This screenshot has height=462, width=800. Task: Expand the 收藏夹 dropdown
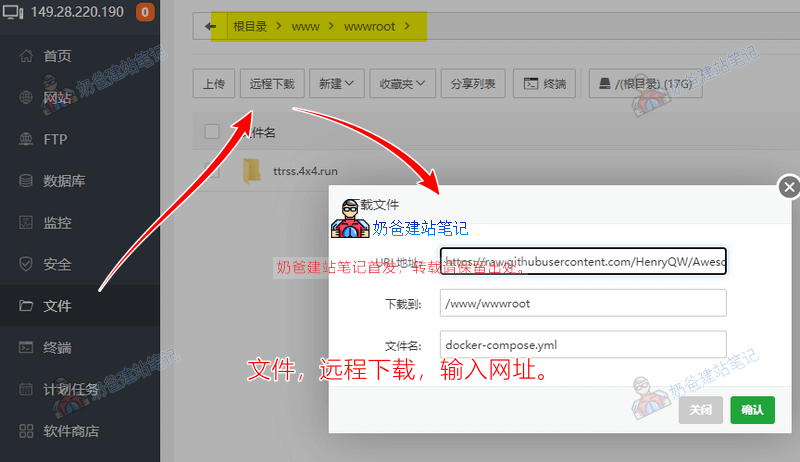(x=403, y=84)
